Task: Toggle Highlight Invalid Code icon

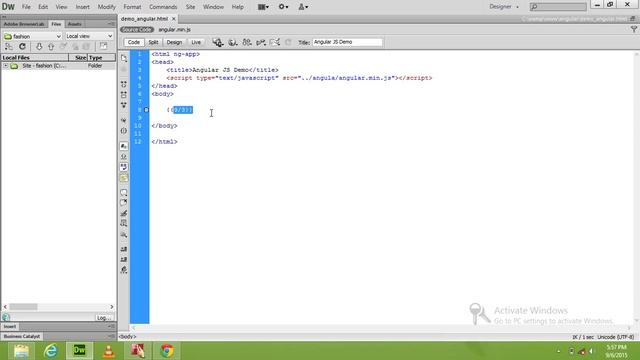Action: (124, 157)
